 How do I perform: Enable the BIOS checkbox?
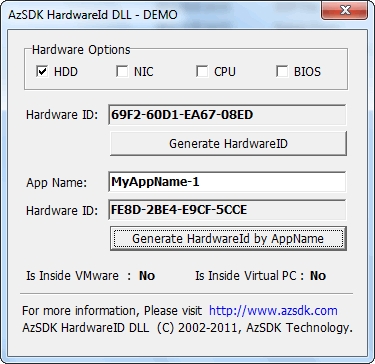coord(282,72)
